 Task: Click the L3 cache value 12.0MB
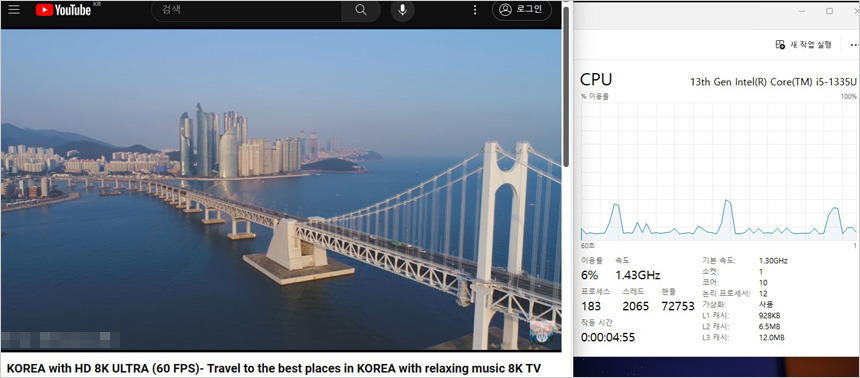[x=772, y=337]
